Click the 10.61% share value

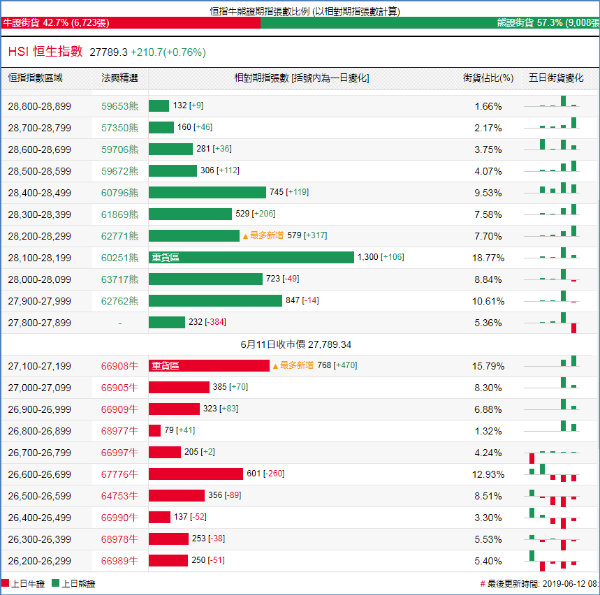pos(488,301)
